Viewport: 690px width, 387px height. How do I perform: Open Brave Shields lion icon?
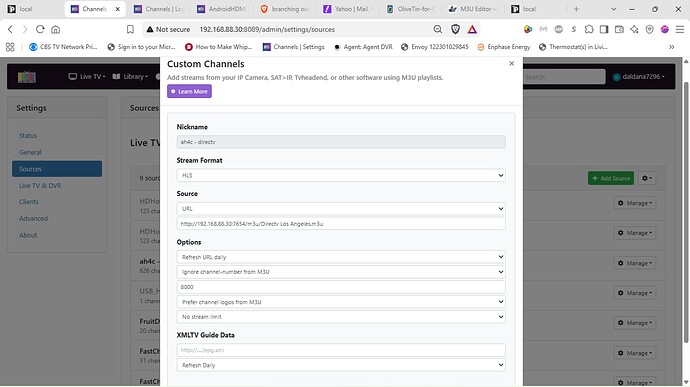click(x=455, y=29)
